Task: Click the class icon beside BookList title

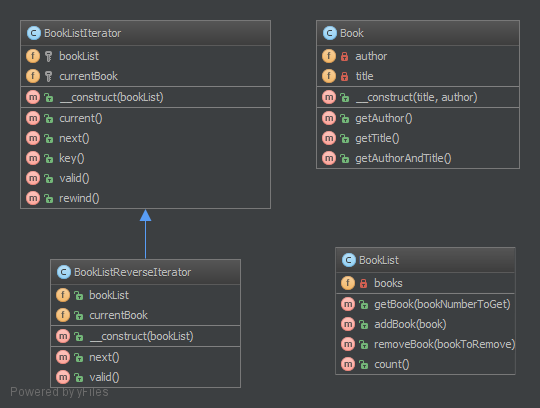Action: tap(349, 260)
